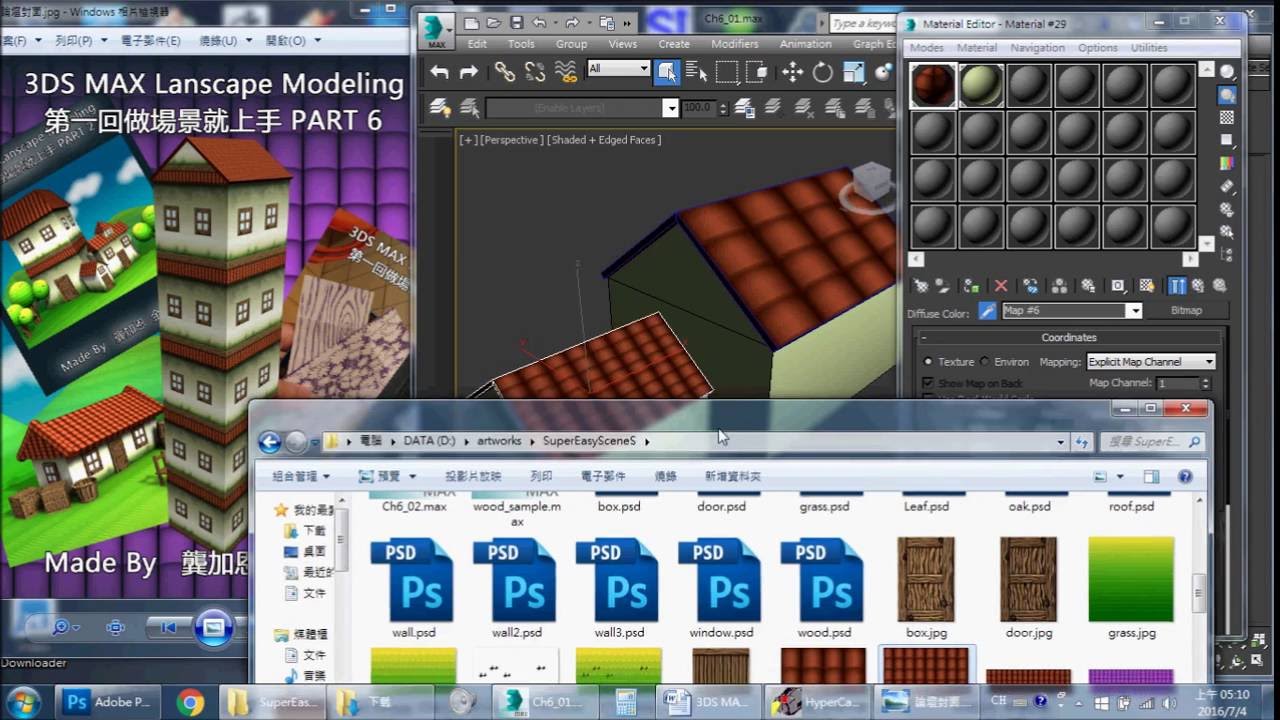
Task: Click the Explorer Back navigation button
Action: click(x=269, y=442)
